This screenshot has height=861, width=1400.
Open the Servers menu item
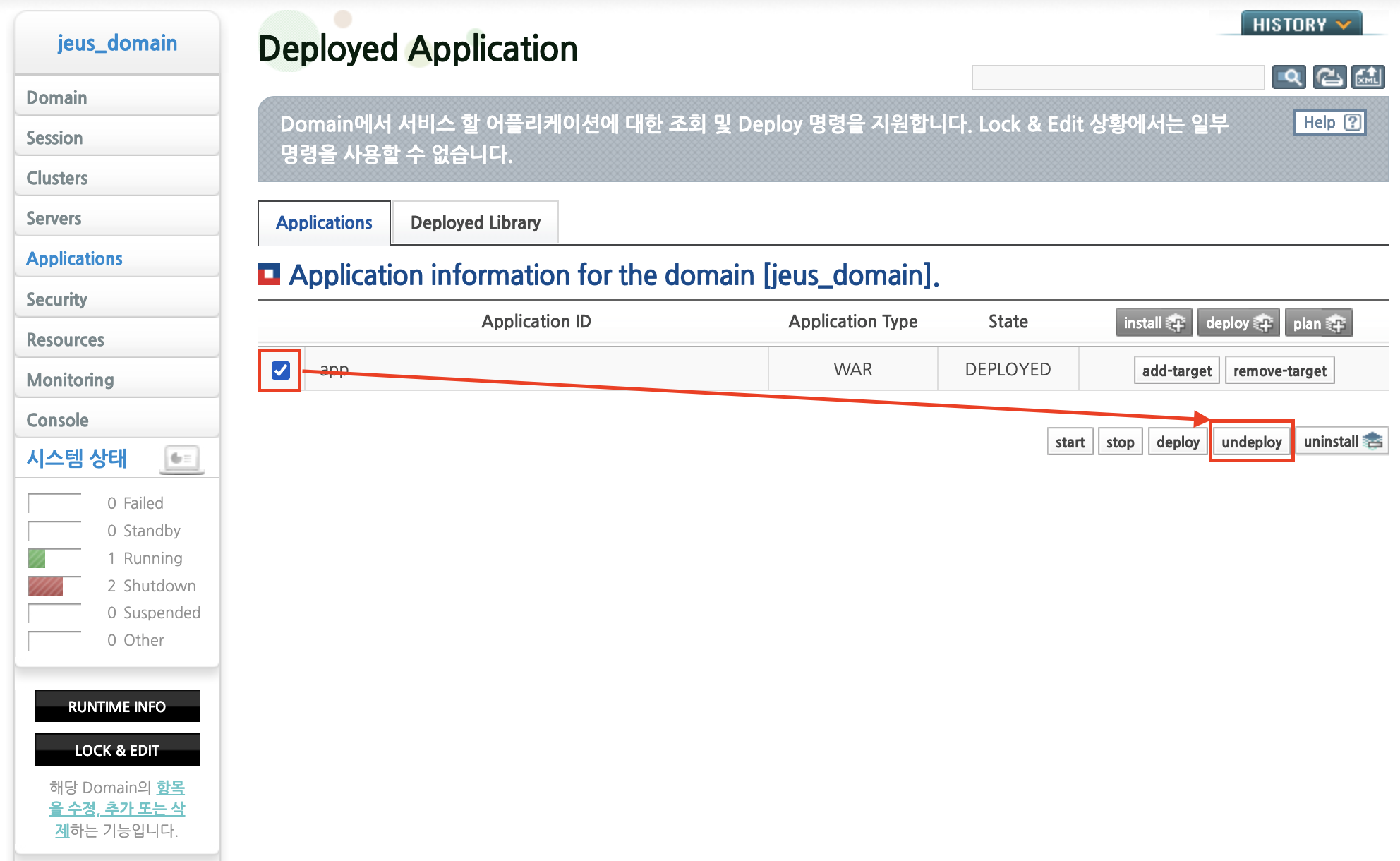click(x=54, y=219)
